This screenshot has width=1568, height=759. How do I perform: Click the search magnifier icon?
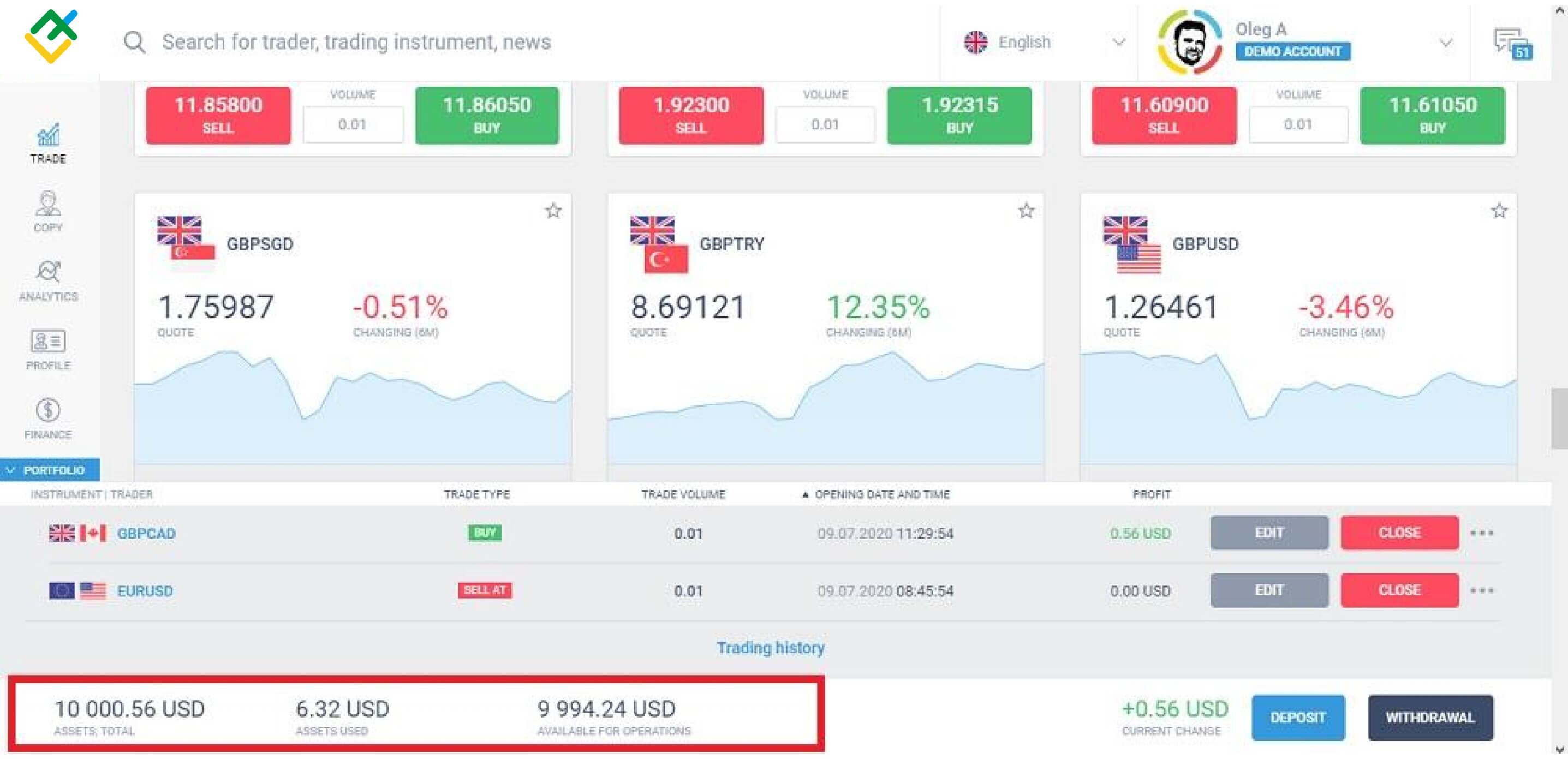click(x=134, y=43)
